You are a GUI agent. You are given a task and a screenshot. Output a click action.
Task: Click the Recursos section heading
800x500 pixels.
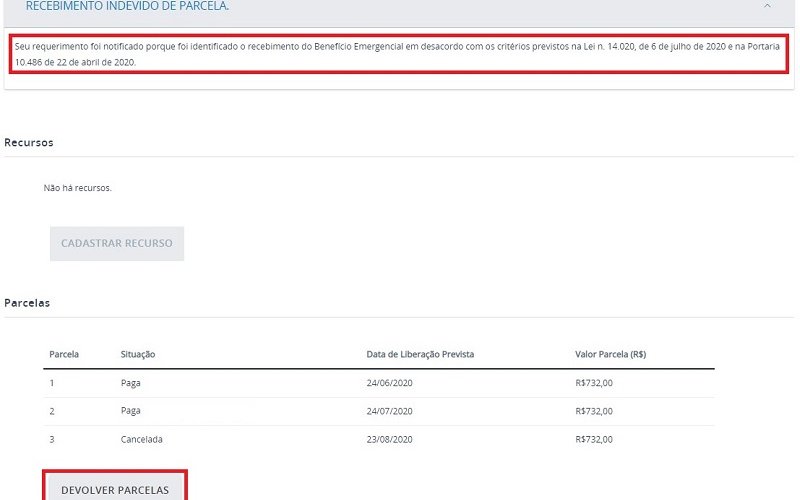coord(29,142)
